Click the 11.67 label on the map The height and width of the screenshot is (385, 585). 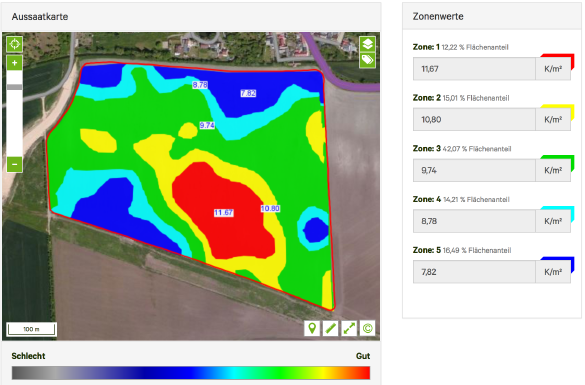[x=223, y=213]
